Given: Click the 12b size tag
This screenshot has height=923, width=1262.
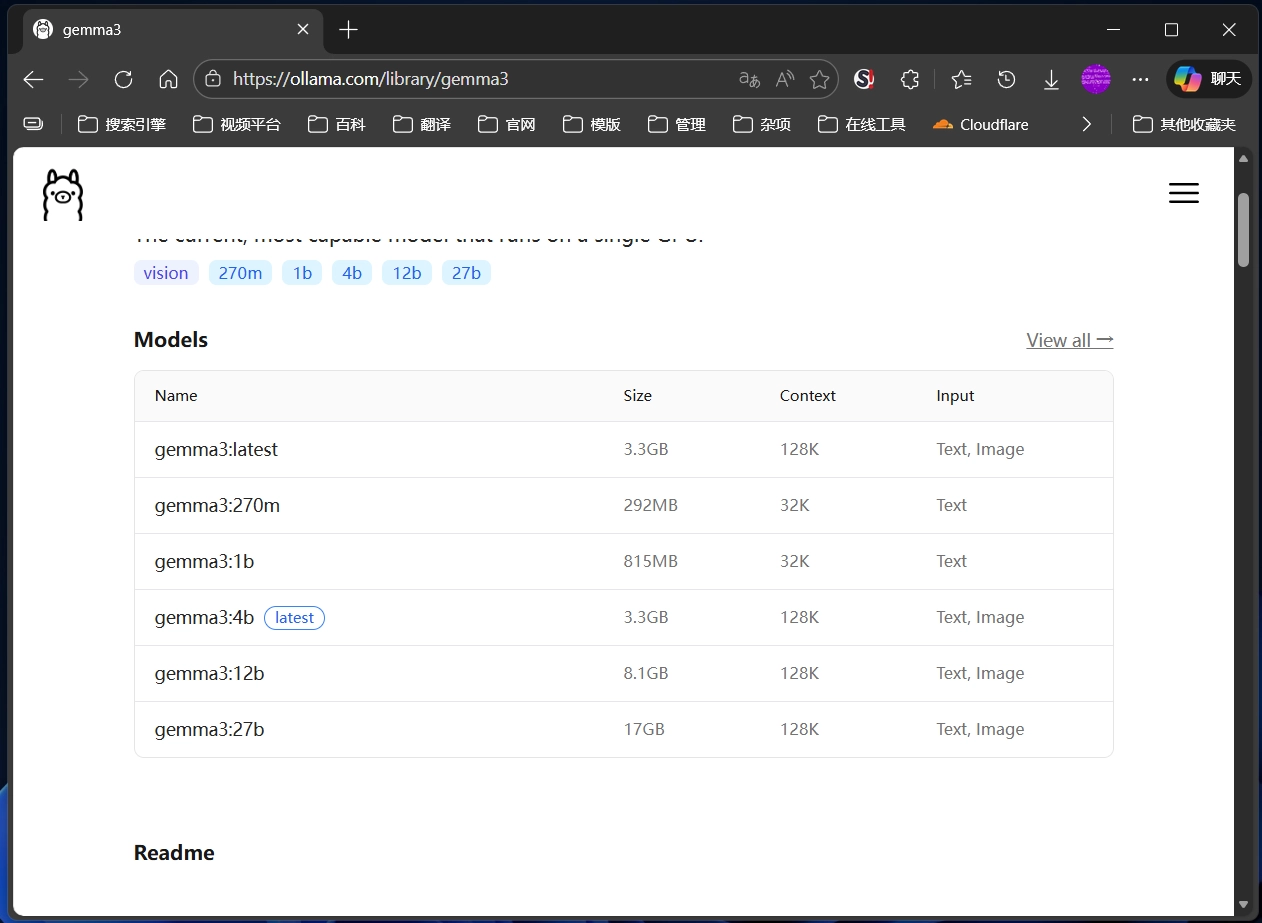Looking at the screenshot, I should (x=407, y=273).
